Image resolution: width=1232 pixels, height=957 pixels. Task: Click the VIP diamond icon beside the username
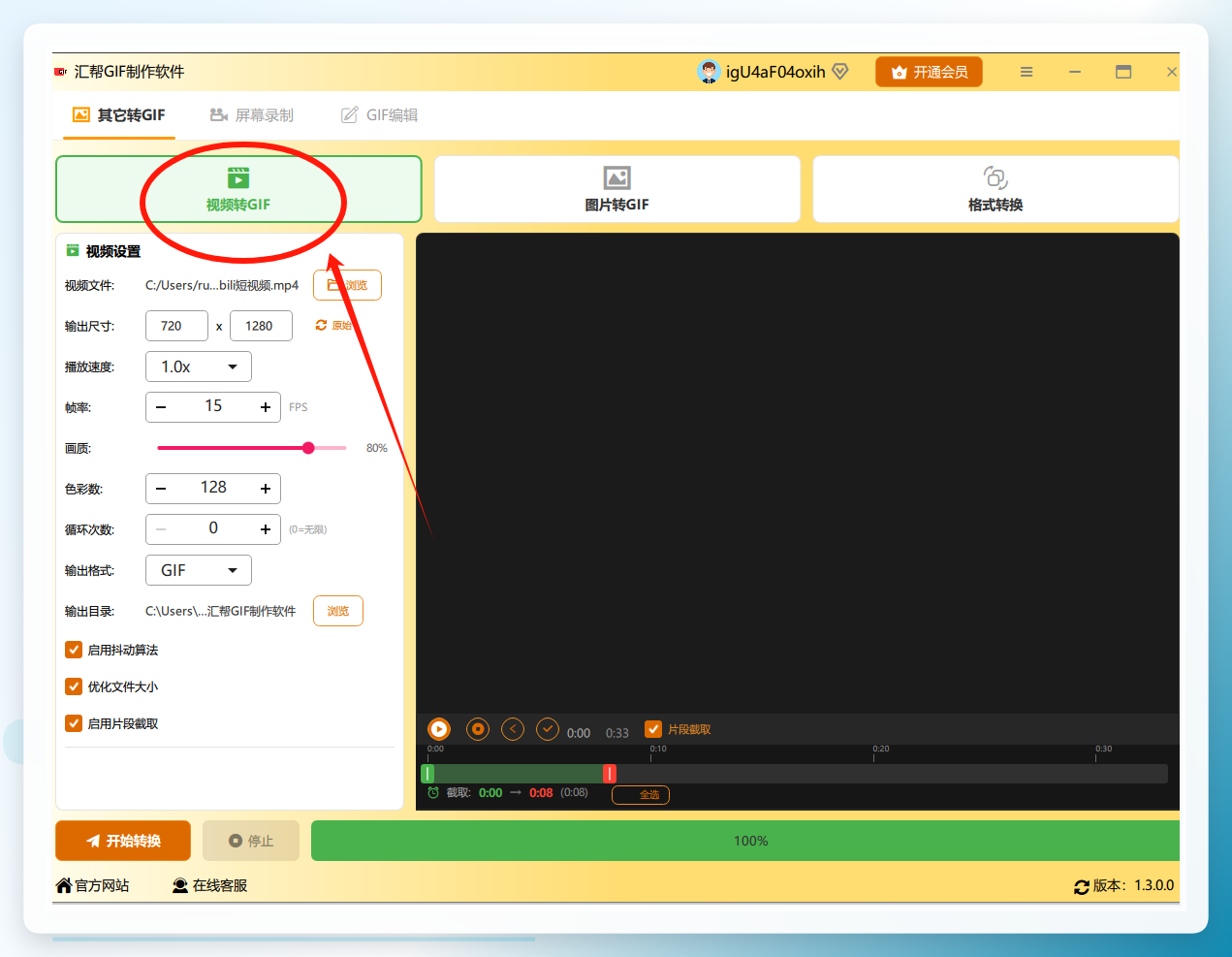point(840,72)
